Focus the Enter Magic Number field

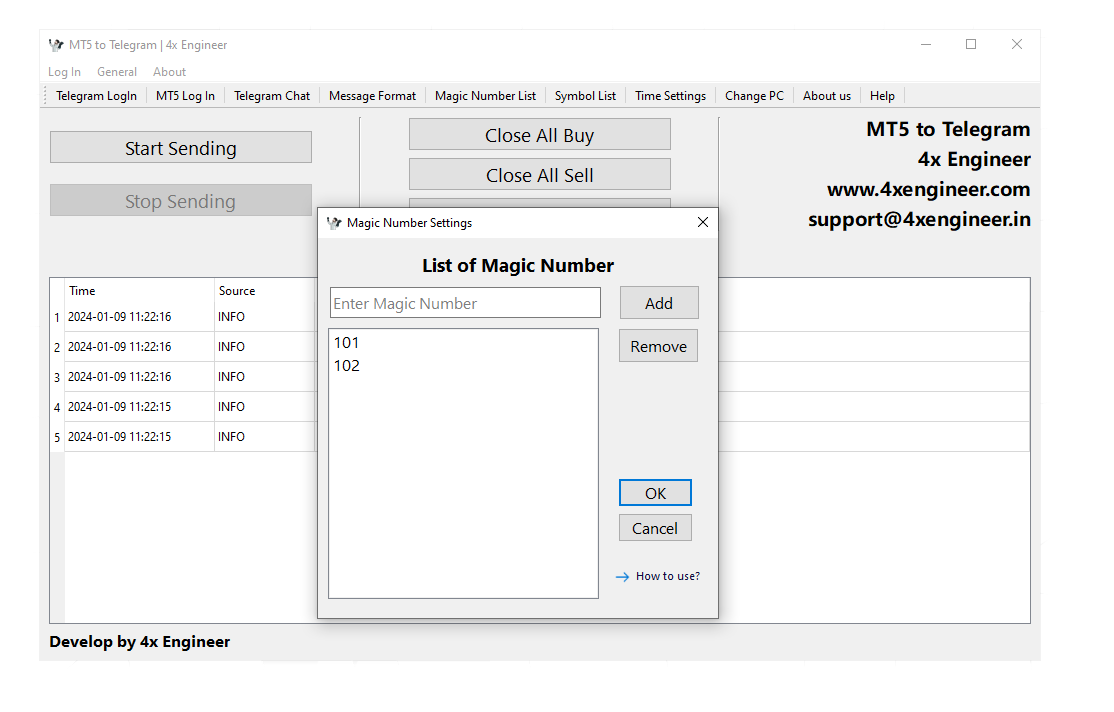[x=465, y=303]
